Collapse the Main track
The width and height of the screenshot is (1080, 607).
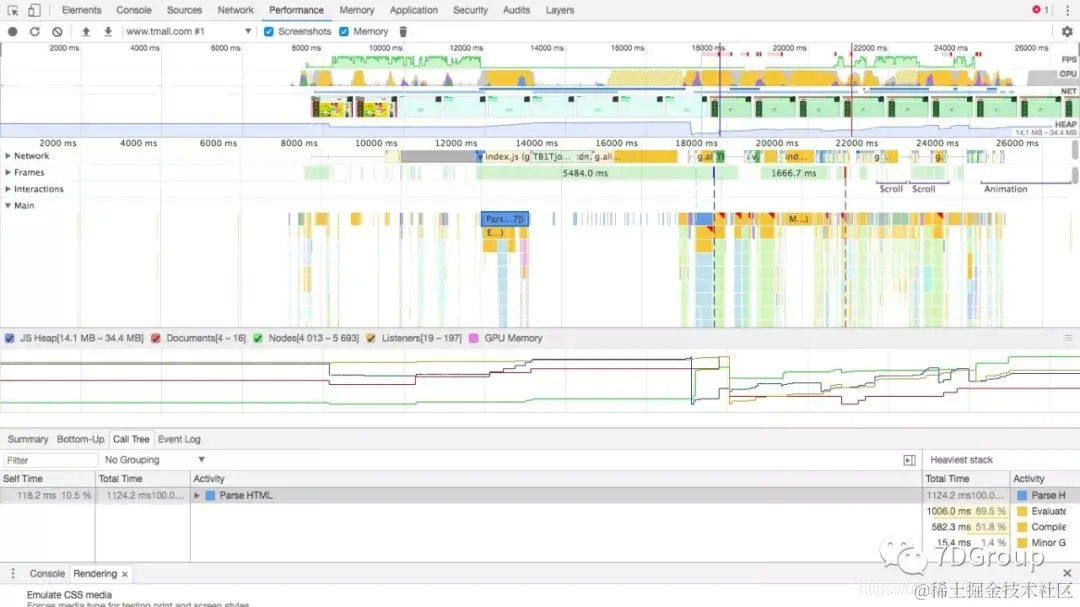coord(8,205)
